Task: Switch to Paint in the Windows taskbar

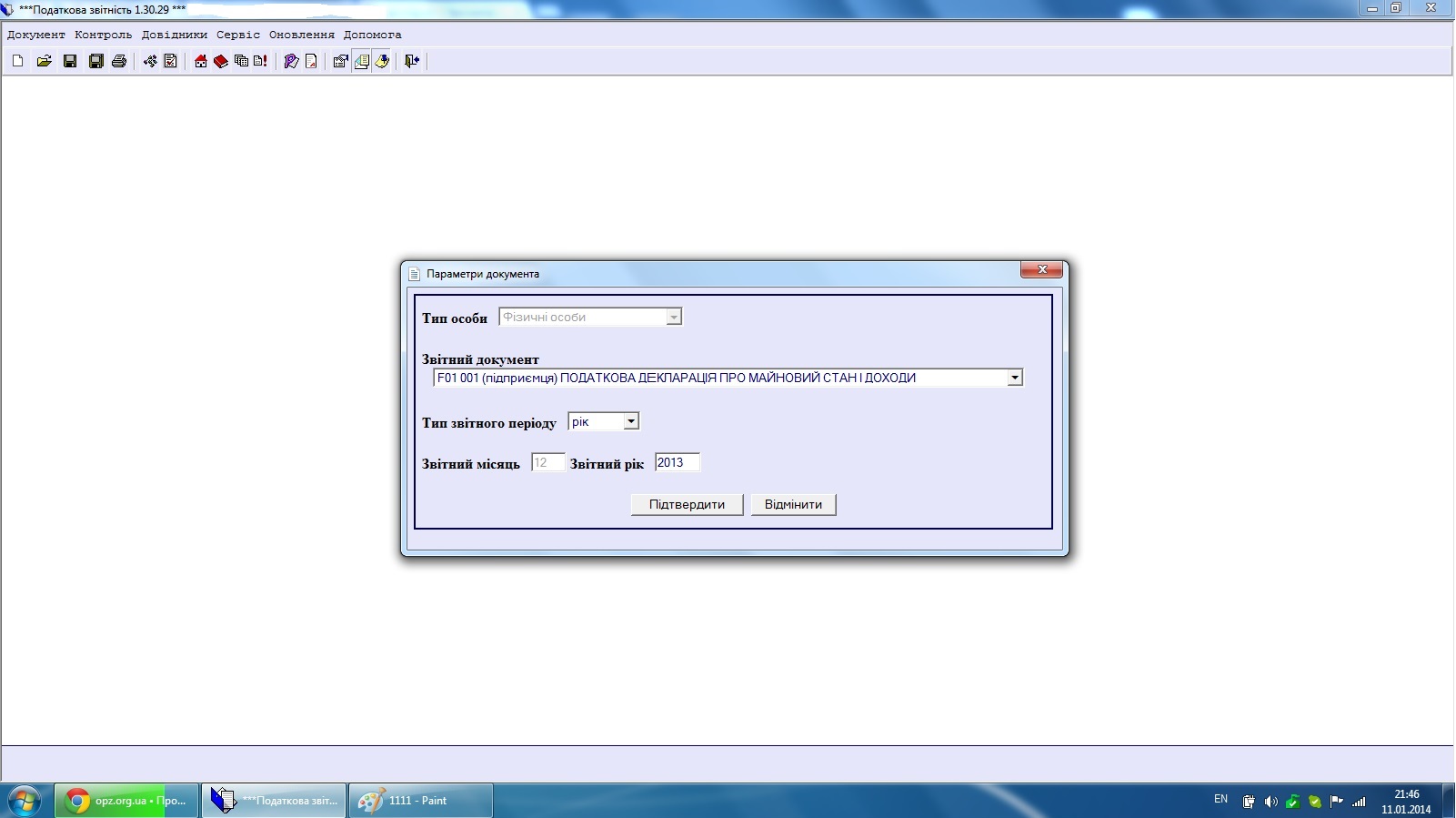Action: pos(419,801)
